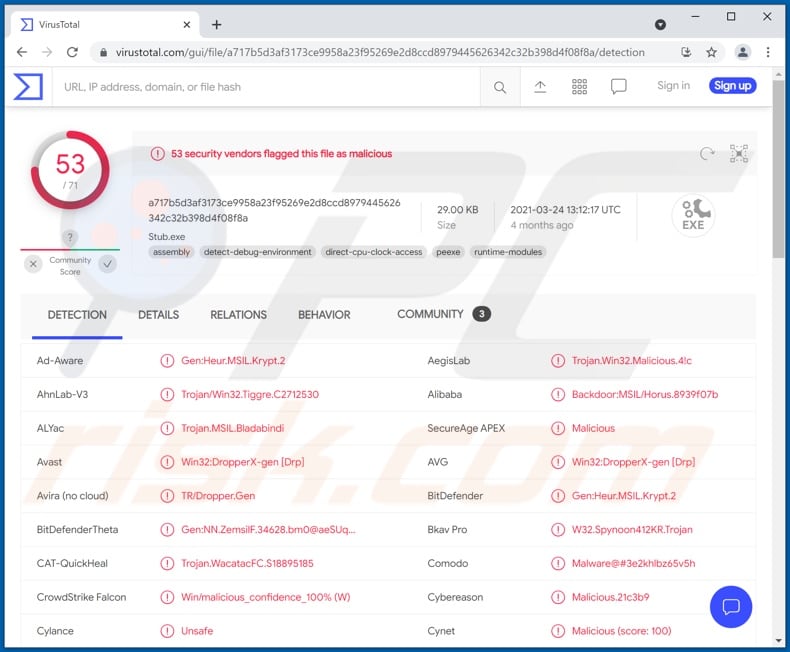Click Malicious.21c3b9 Cybereason result
790x652 pixels.
[x=610, y=597]
